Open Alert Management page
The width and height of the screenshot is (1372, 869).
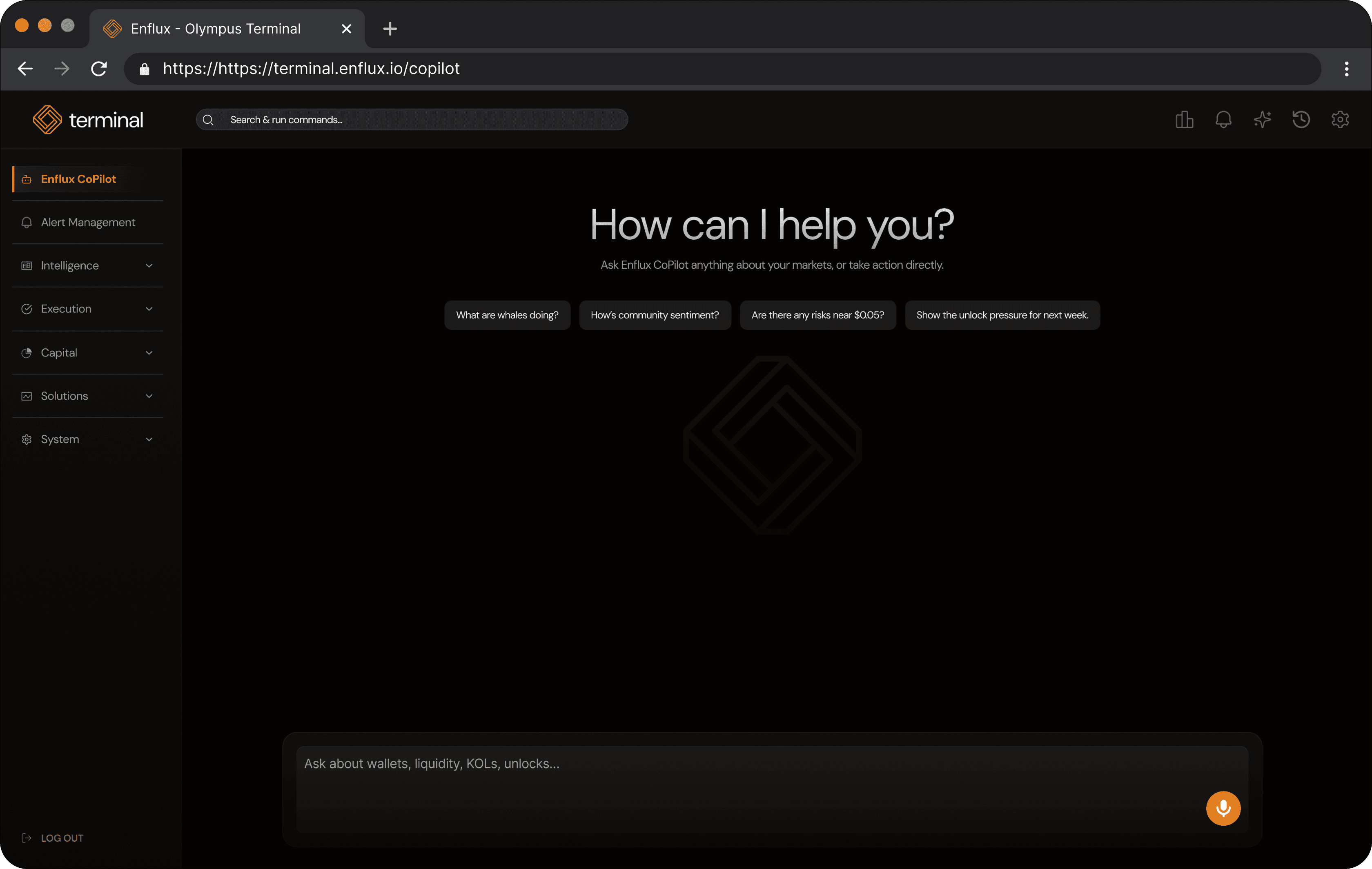pyautogui.click(x=88, y=222)
